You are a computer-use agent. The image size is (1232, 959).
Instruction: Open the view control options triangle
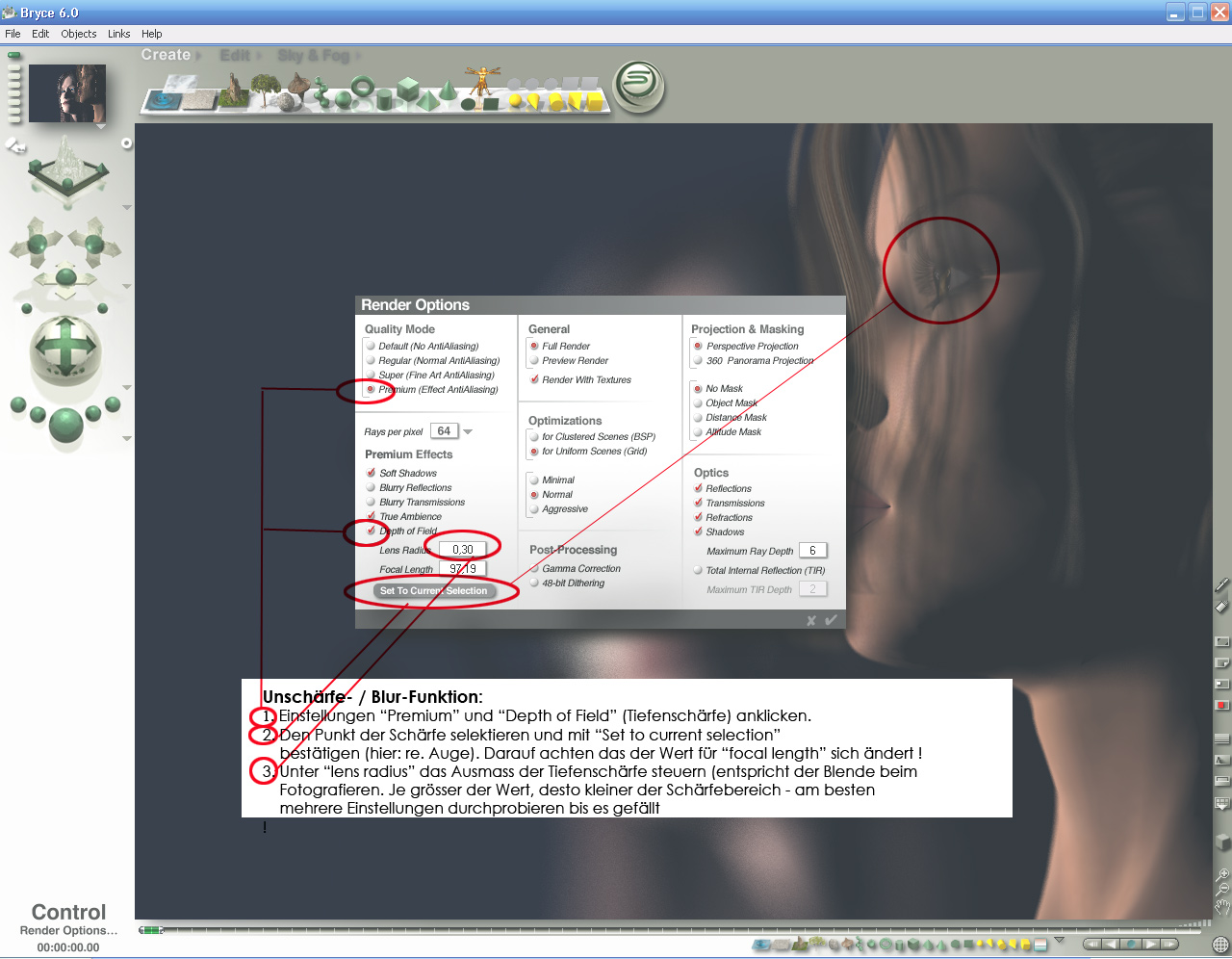[x=127, y=207]
